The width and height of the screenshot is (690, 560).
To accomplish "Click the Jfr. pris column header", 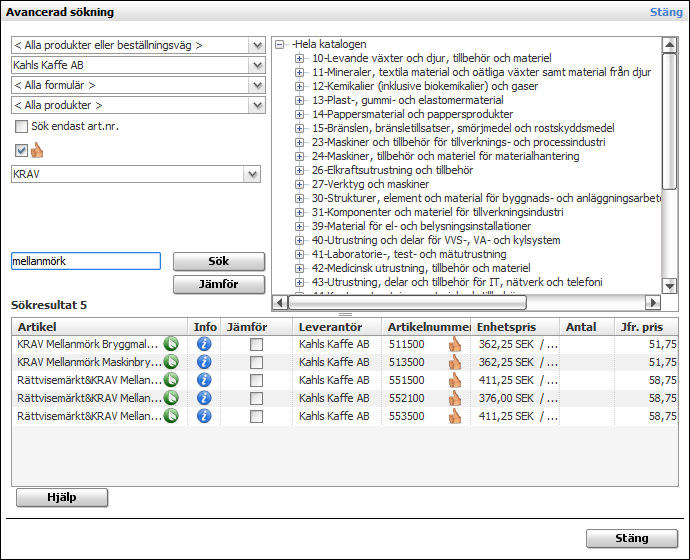I will point(646,327).
